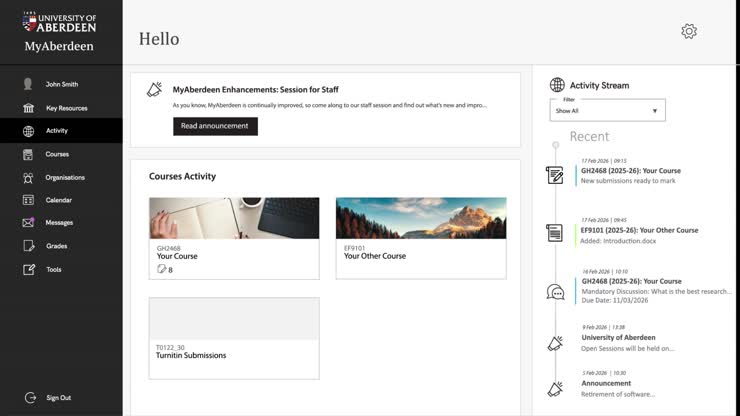This screenshot has height=416, width=740.
Task: Click the John Smith profile avatar
Action: (x=28, y=85)
